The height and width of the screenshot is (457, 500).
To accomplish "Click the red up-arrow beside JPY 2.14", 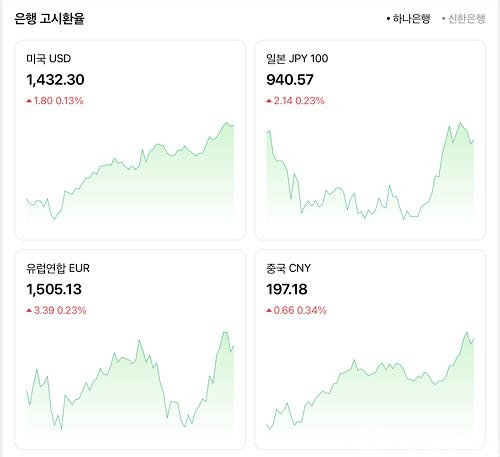I will pos(269,101).
